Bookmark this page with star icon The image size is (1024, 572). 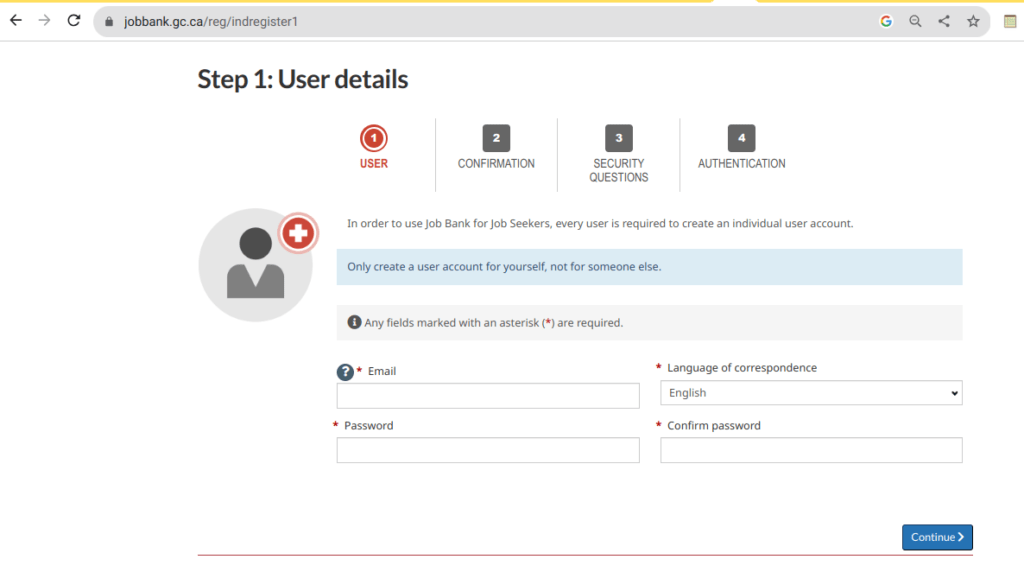click(973, 21)
